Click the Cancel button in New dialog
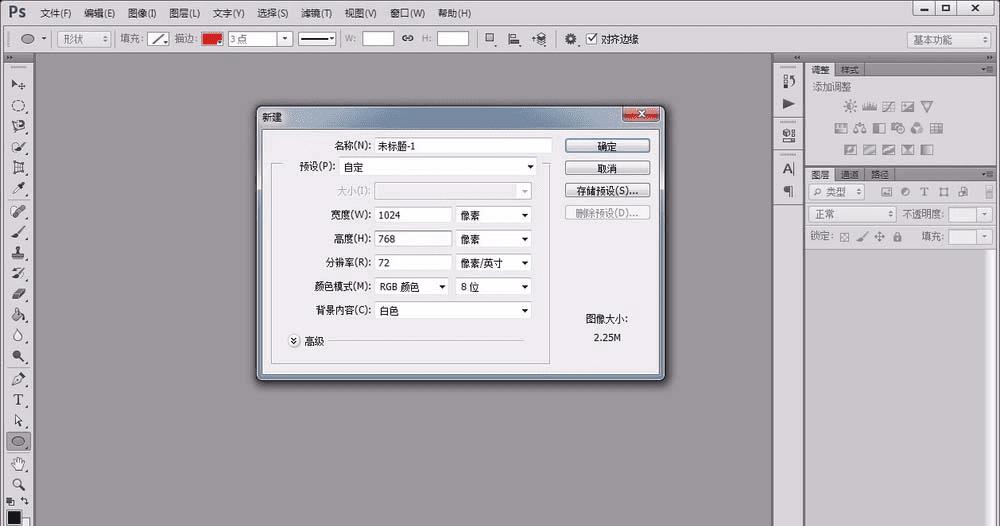Viewport: 1000px width, 526px height. tap(607, 168)
